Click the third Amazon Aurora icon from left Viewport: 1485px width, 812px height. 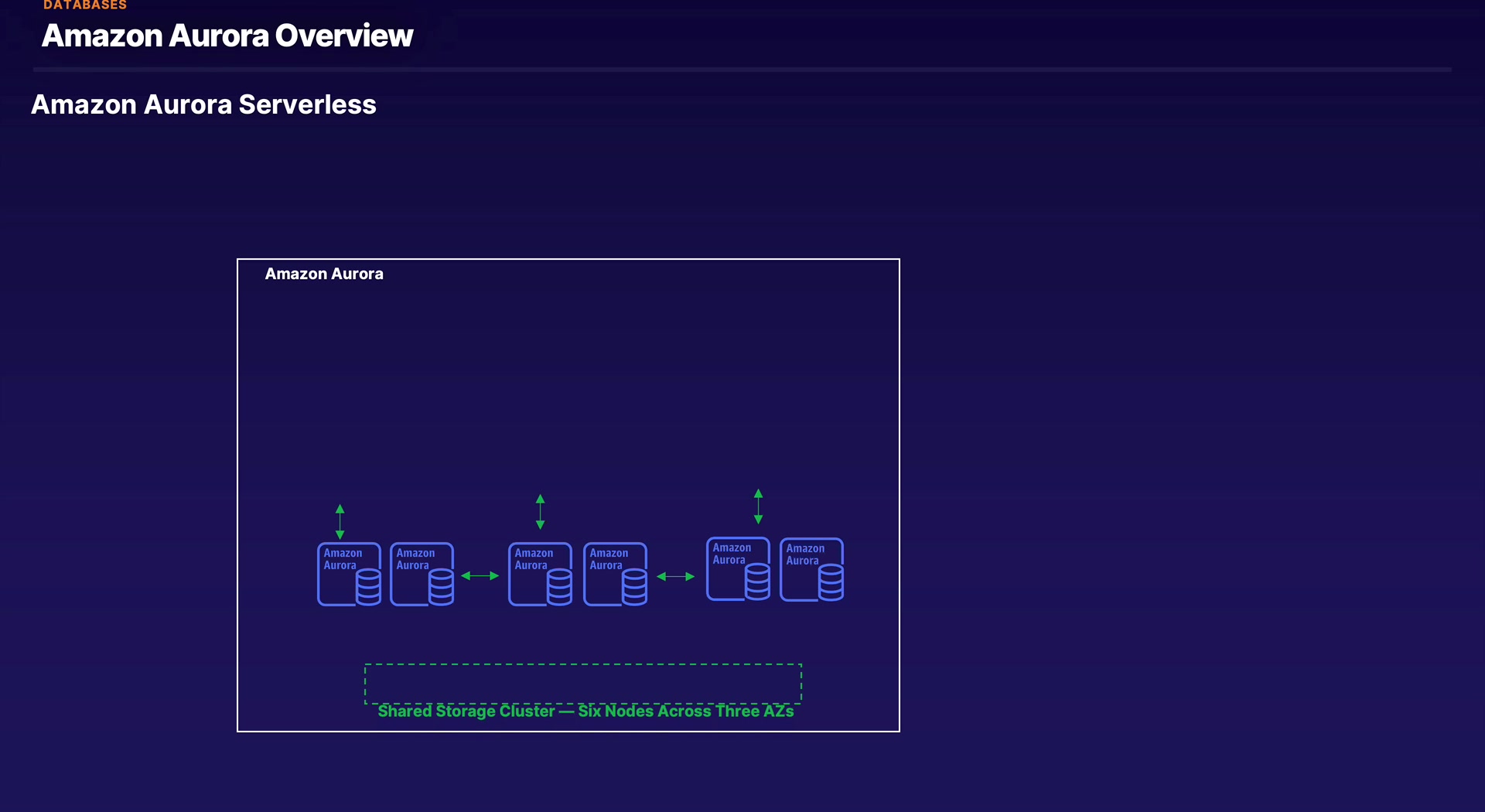tap(541, 574)
